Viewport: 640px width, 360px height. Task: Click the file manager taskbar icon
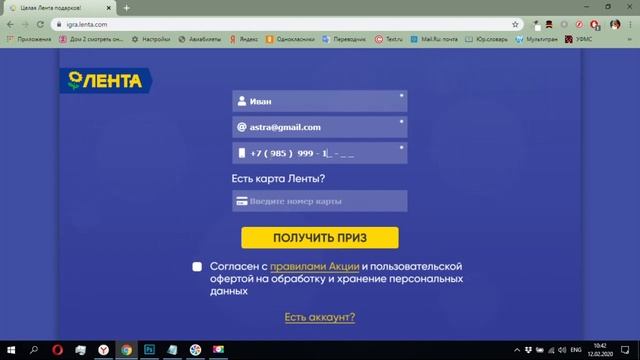coord(80,350)
